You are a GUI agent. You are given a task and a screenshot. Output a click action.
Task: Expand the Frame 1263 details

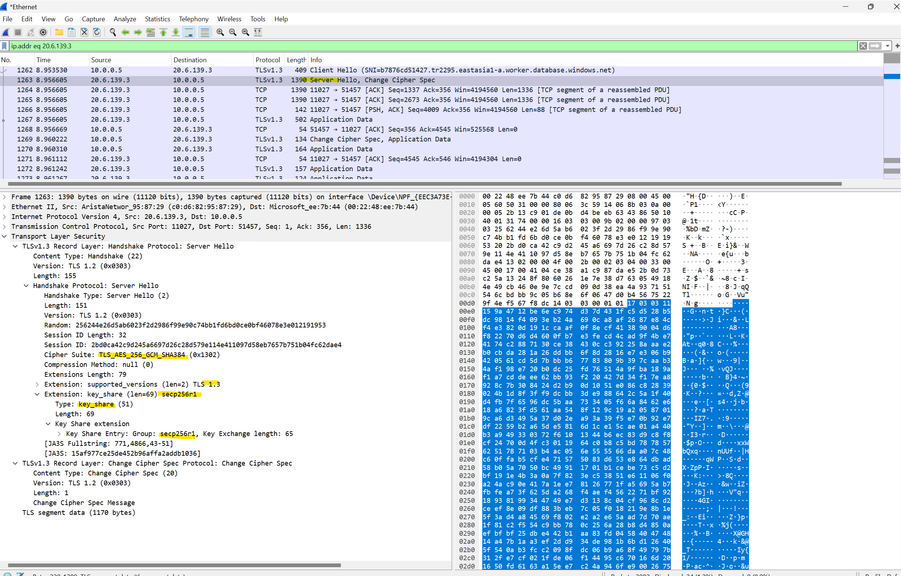(5, 197)
